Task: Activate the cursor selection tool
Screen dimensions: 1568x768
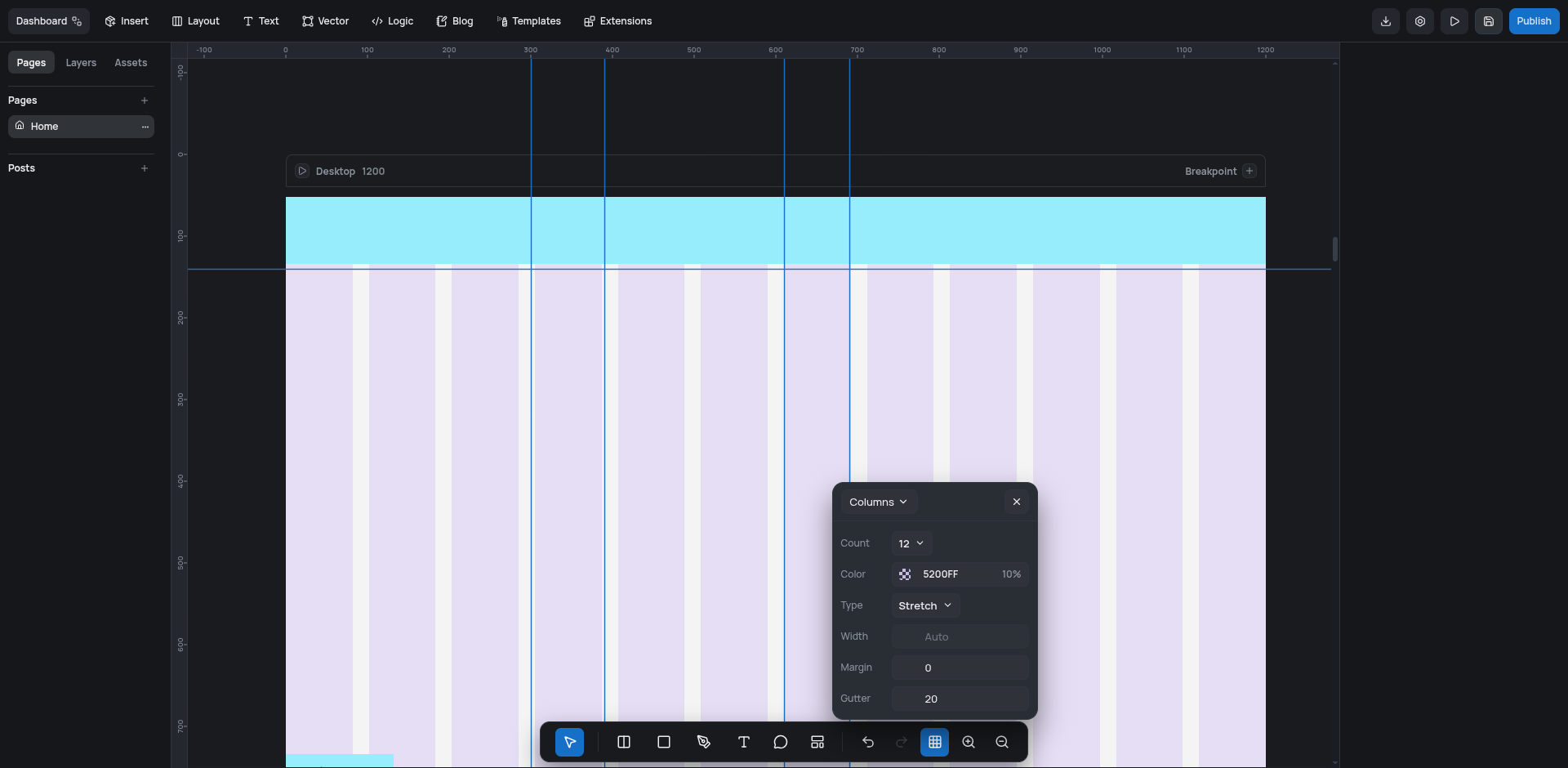Action: 569,742
